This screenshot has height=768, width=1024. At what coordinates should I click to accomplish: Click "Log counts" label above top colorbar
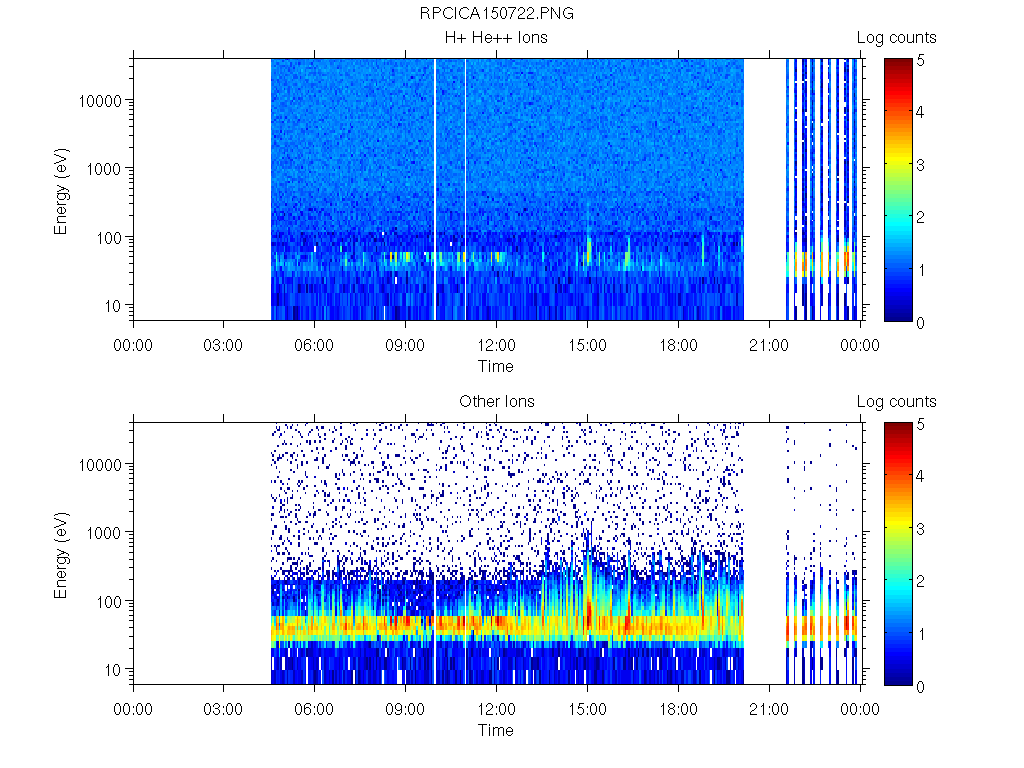pos(897,38)
